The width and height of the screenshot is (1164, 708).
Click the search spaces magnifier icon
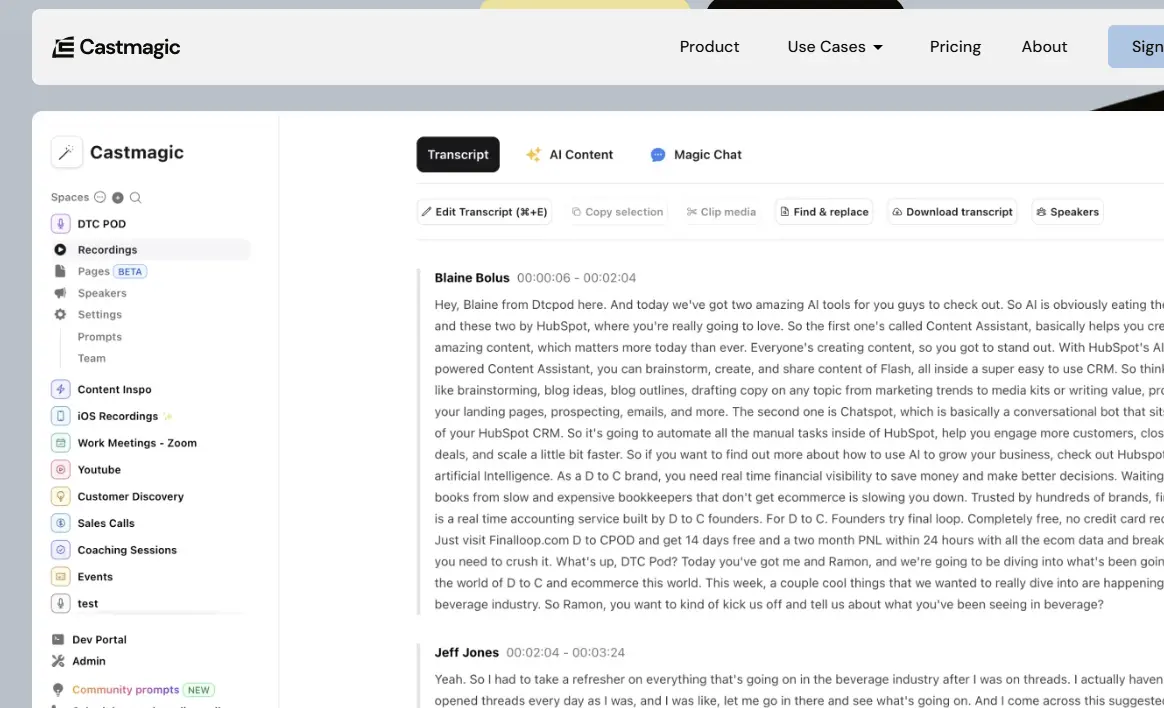pyautogui.click(x=135, y=197)
